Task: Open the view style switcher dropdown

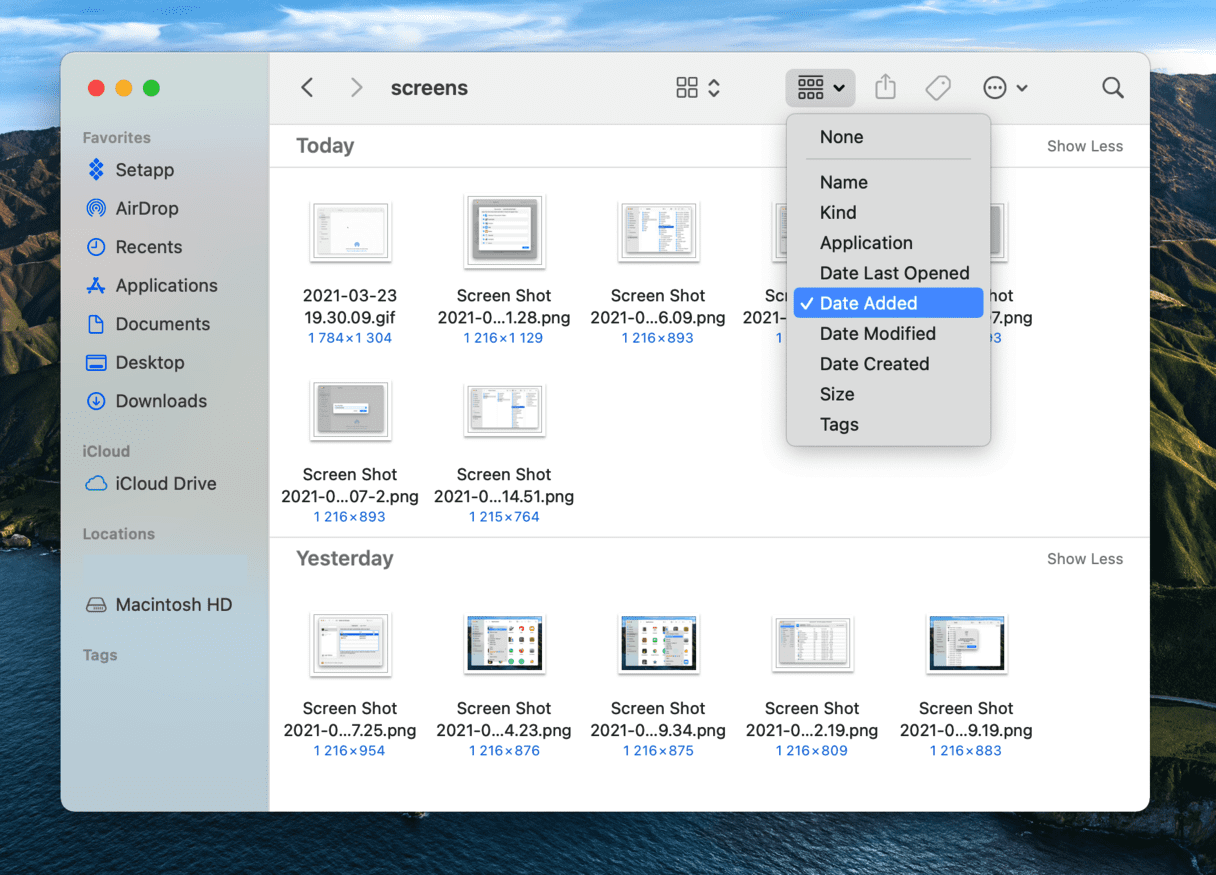Action: [x=697, y=87]
